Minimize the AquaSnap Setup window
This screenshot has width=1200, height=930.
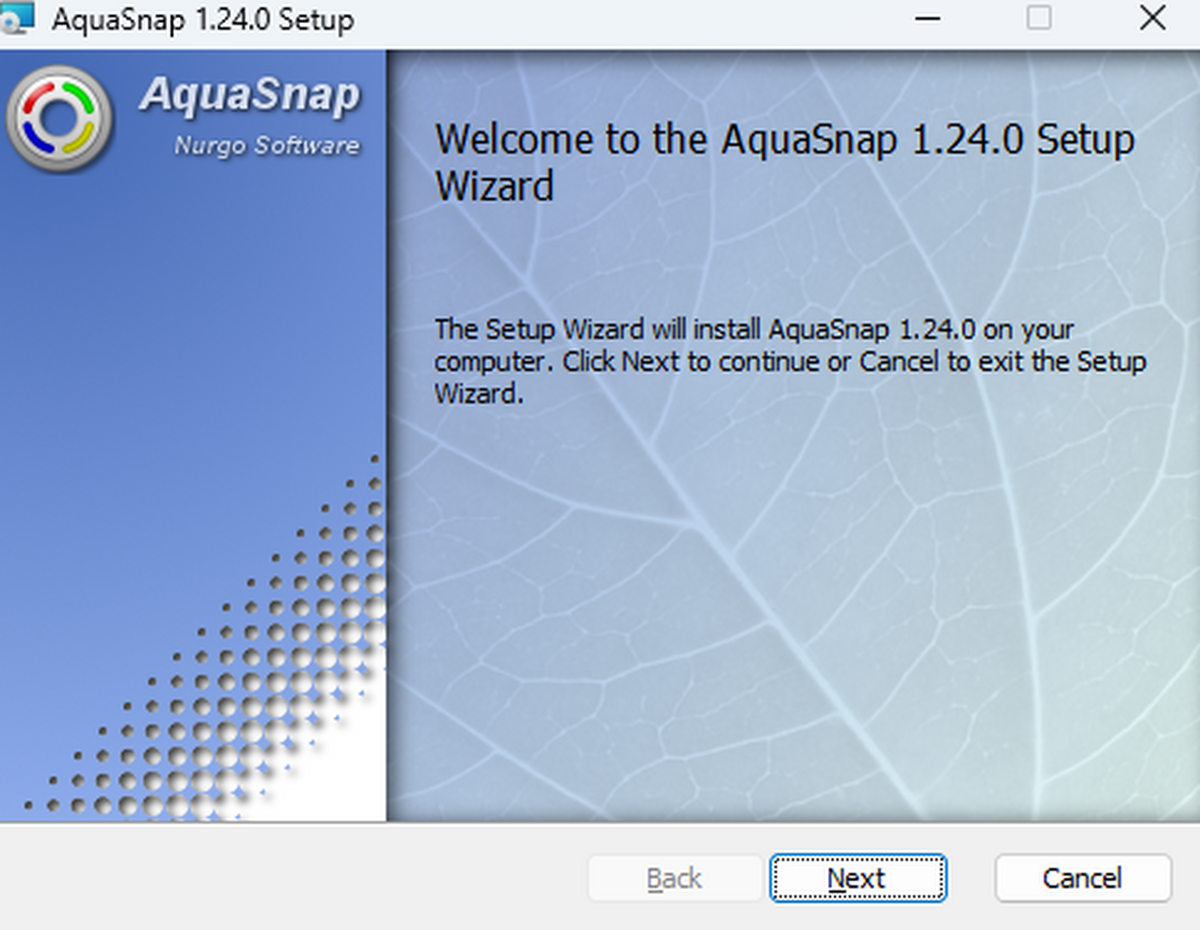927,18
